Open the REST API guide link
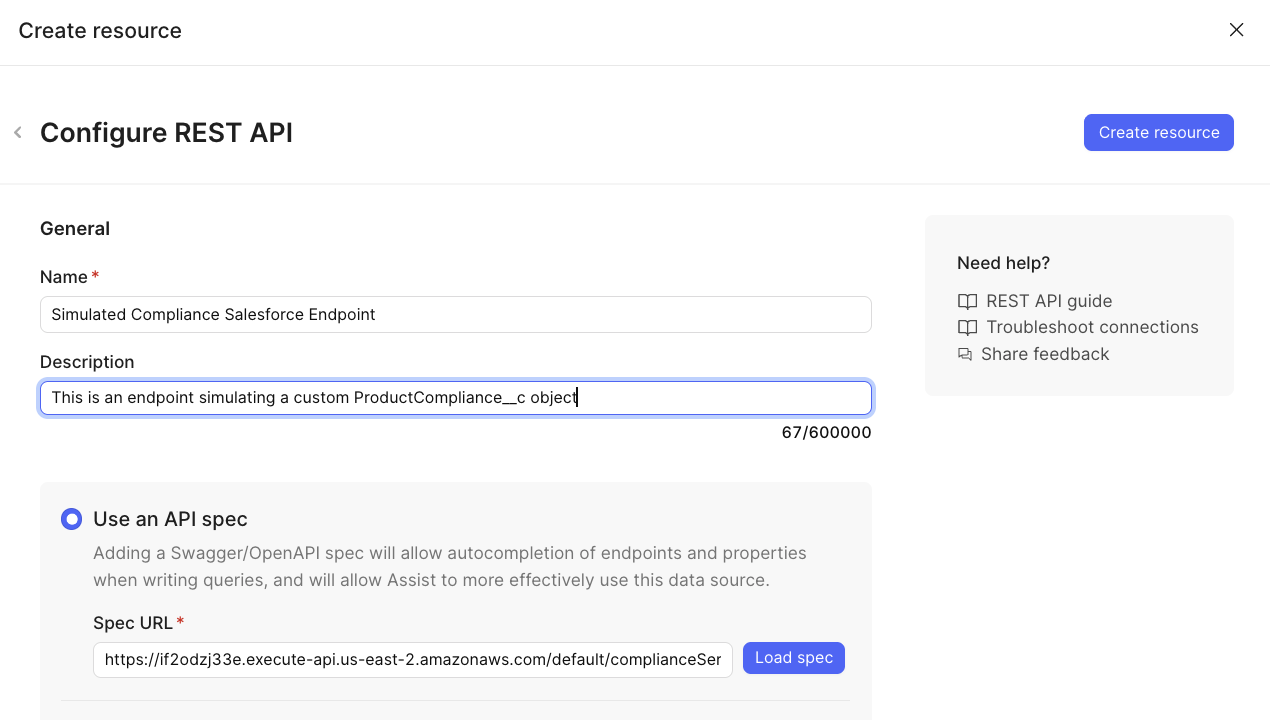1270x720 pixels. click(1049, 301)
